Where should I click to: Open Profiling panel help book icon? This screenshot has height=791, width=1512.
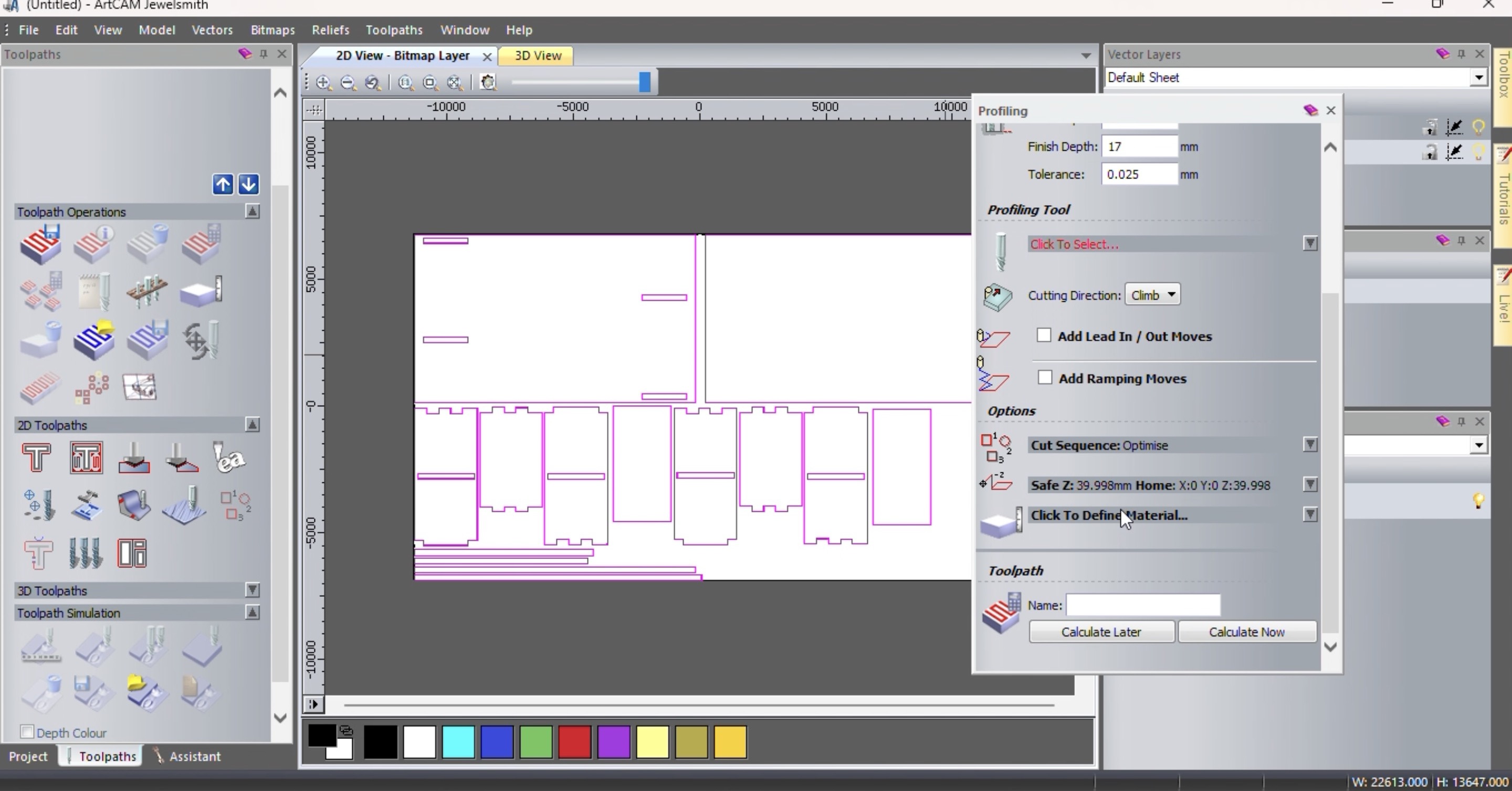coord(1310,110)
